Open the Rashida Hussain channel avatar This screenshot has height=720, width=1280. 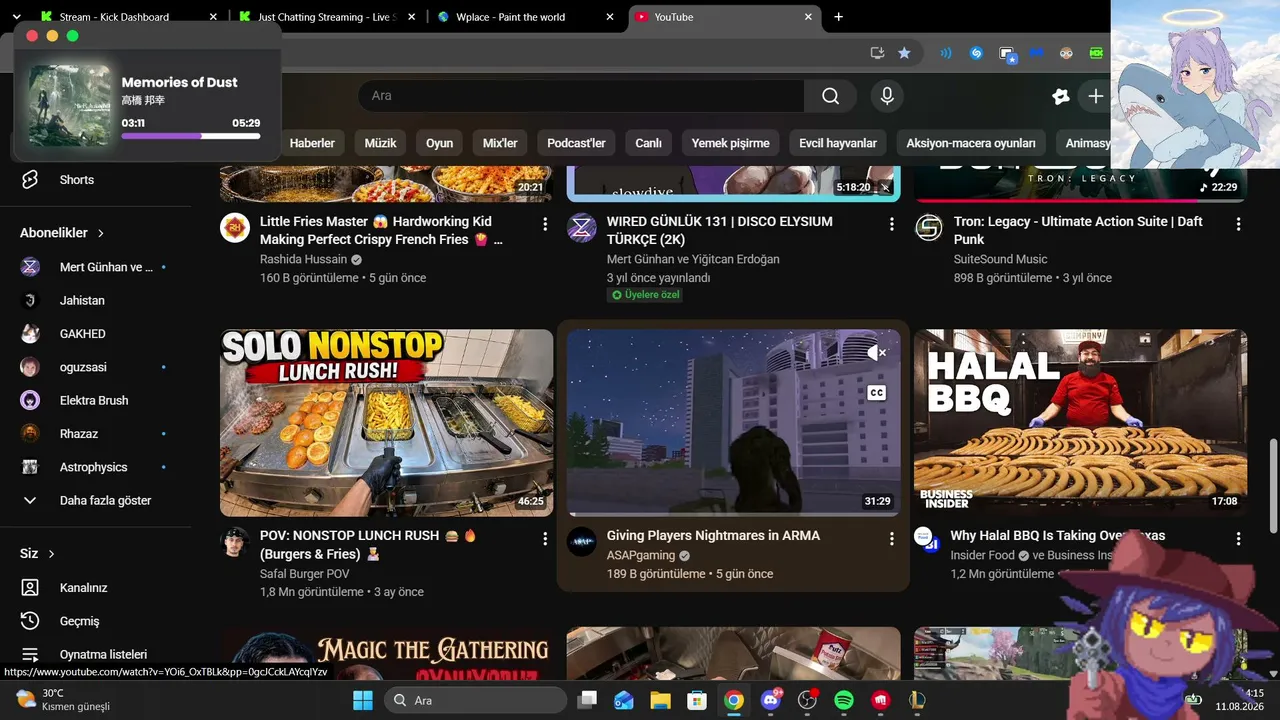[235, 227]
